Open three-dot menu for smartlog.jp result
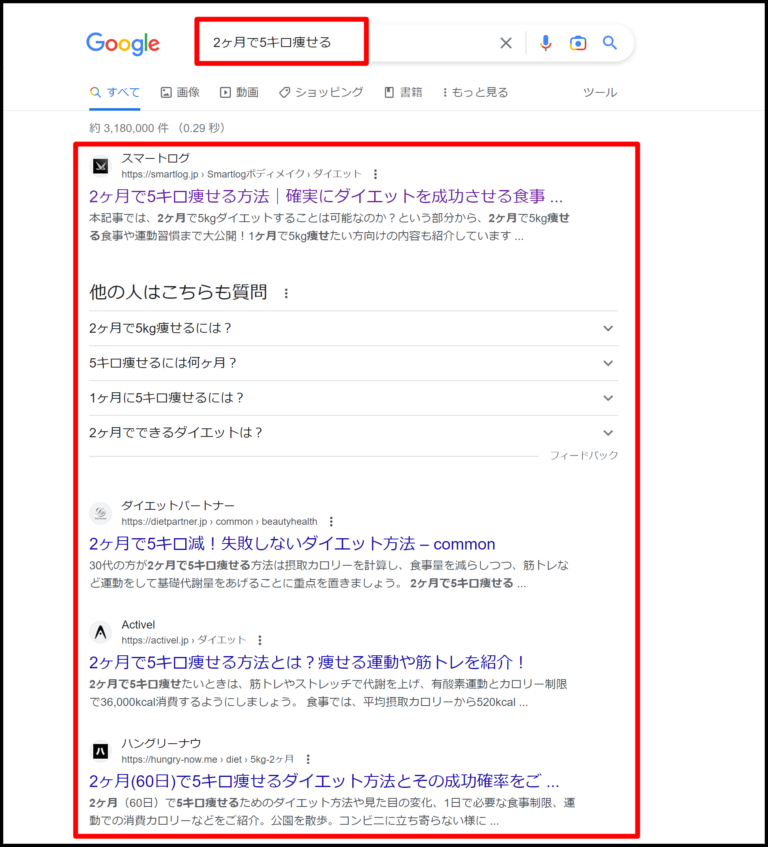The height and width of the screenshot is (847, 768). (375, 174)
